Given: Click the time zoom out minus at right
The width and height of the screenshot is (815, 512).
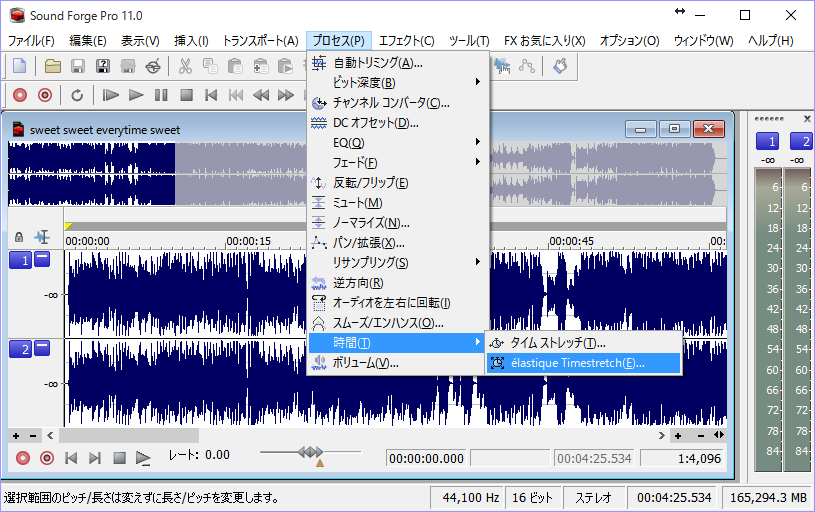Looking at the screenshot, I should pyautogui.click(x=701, y=436).
